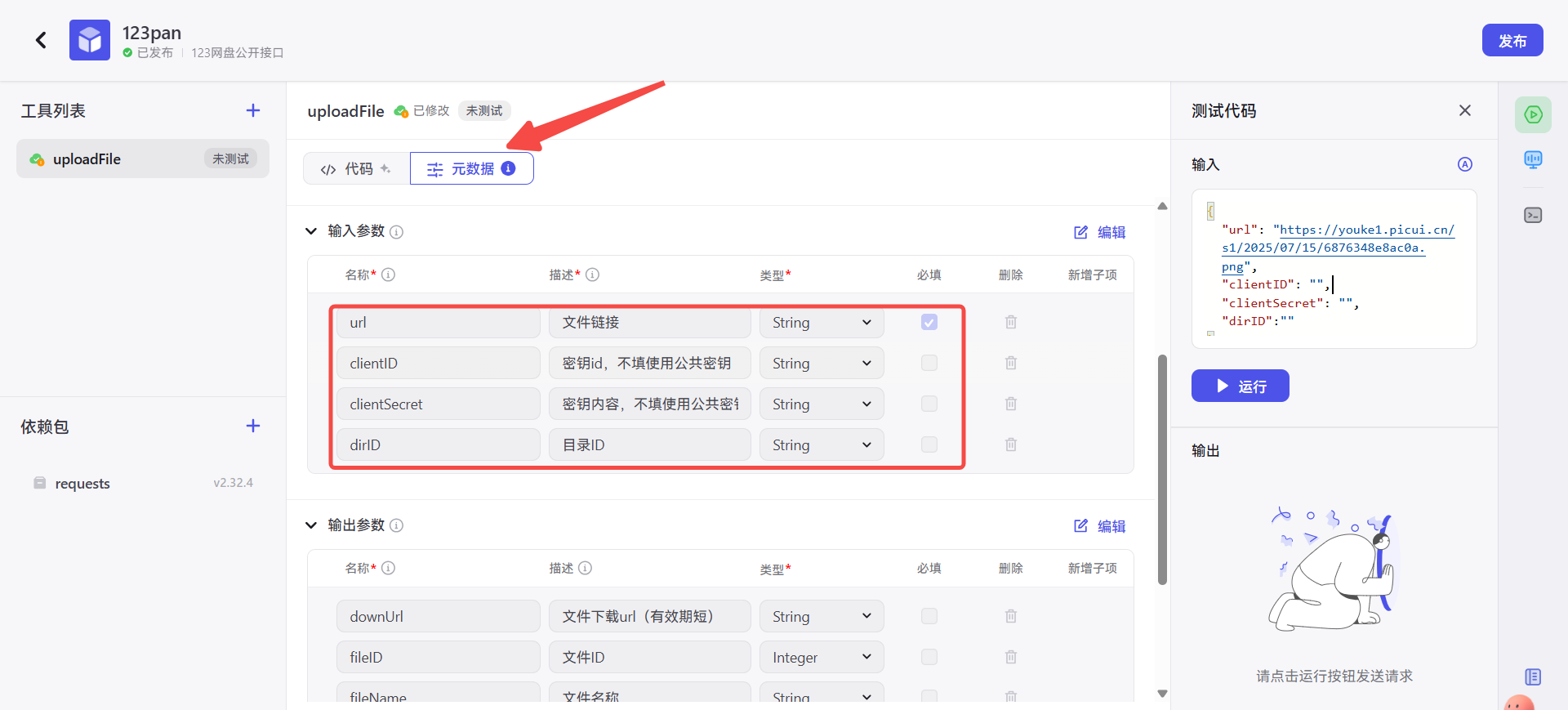Open the debug chat sidebar icon

pos(1533,159)
